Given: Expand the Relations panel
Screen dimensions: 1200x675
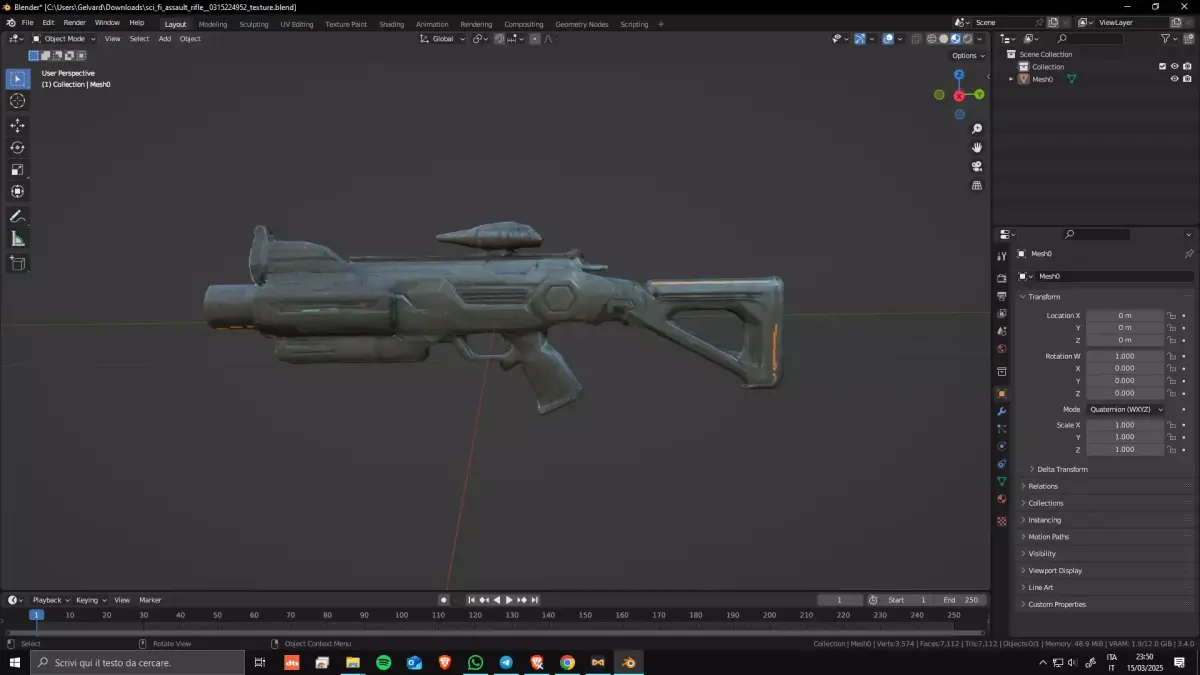Looking at the screenshot, I should click(x=1041, y=486).
